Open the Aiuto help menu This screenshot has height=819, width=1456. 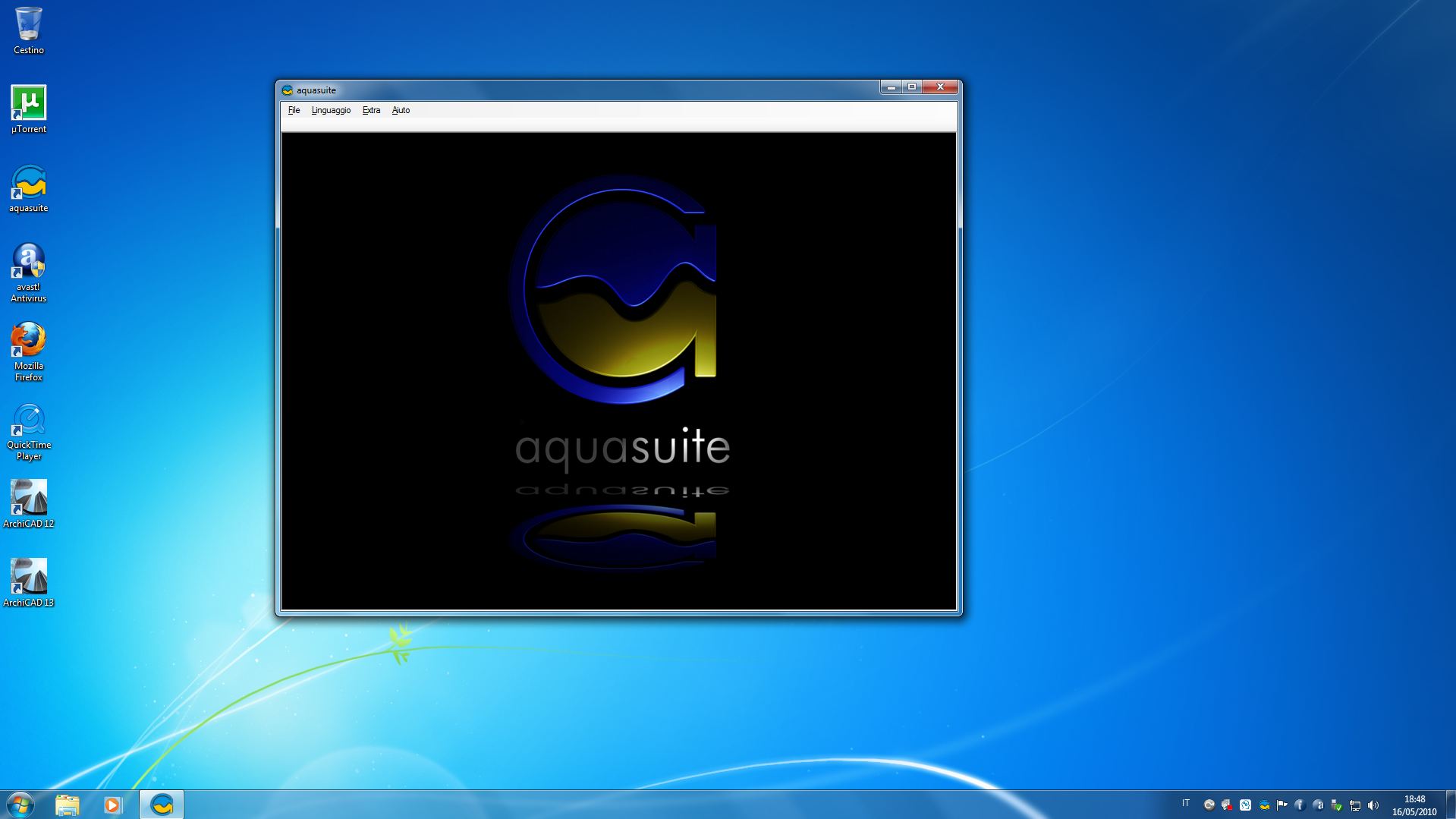pyautogui.click(x=401, y=110)
